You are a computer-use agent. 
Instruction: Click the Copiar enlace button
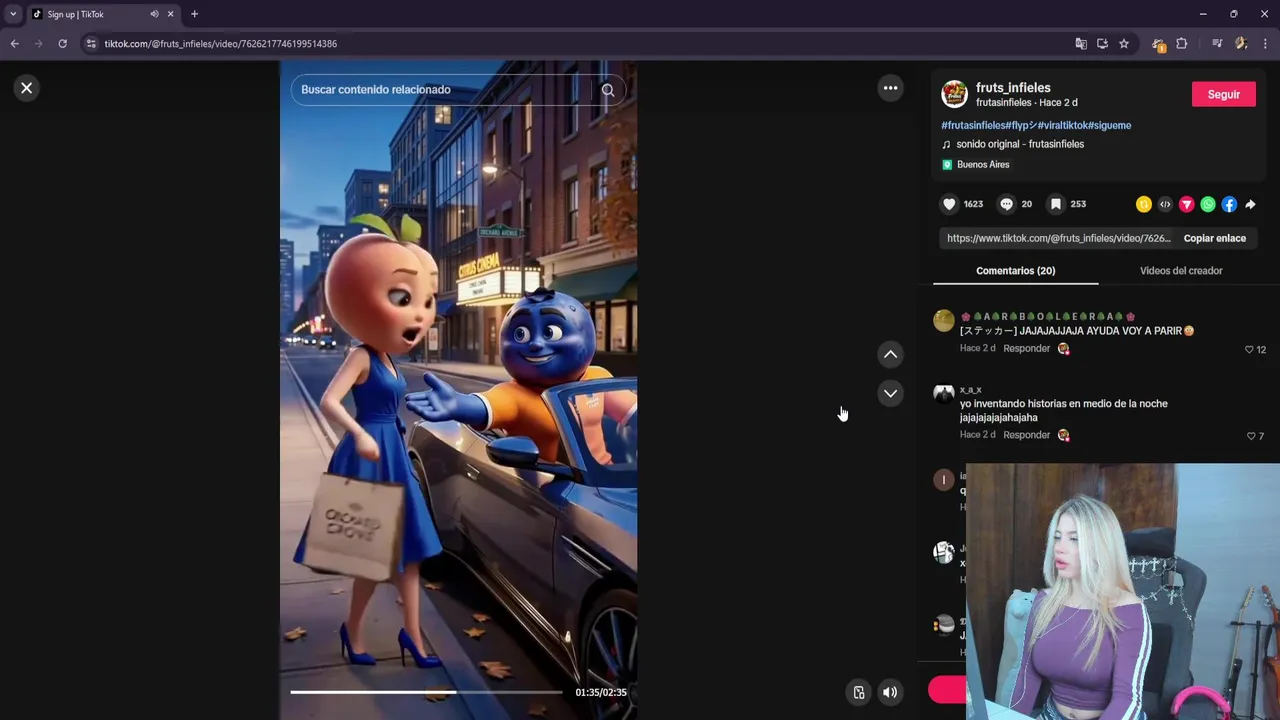pos(1215,238)
